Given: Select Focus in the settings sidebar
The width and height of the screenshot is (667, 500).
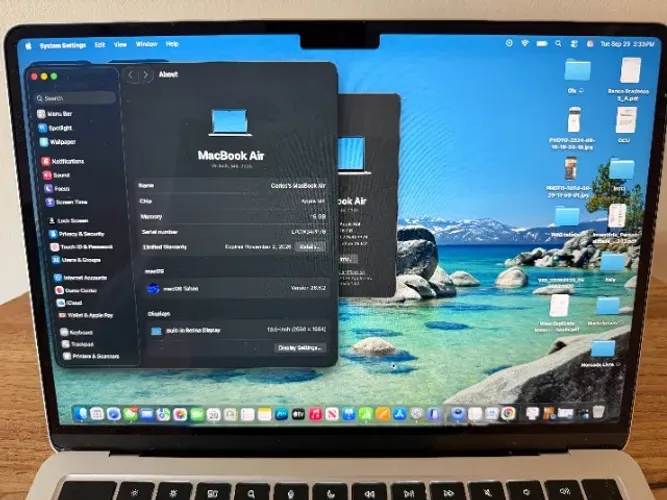Looking at the screenshot, I should (x=57, y=189).
